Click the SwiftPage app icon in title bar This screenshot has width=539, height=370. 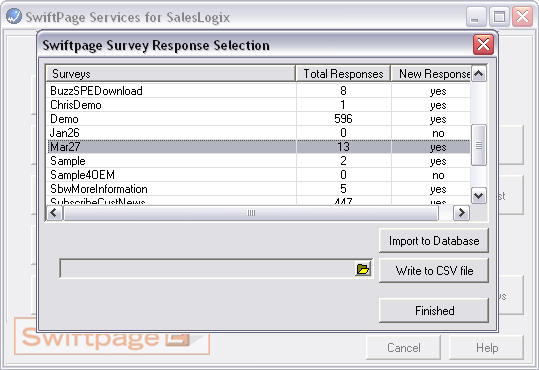coord(14,16)
